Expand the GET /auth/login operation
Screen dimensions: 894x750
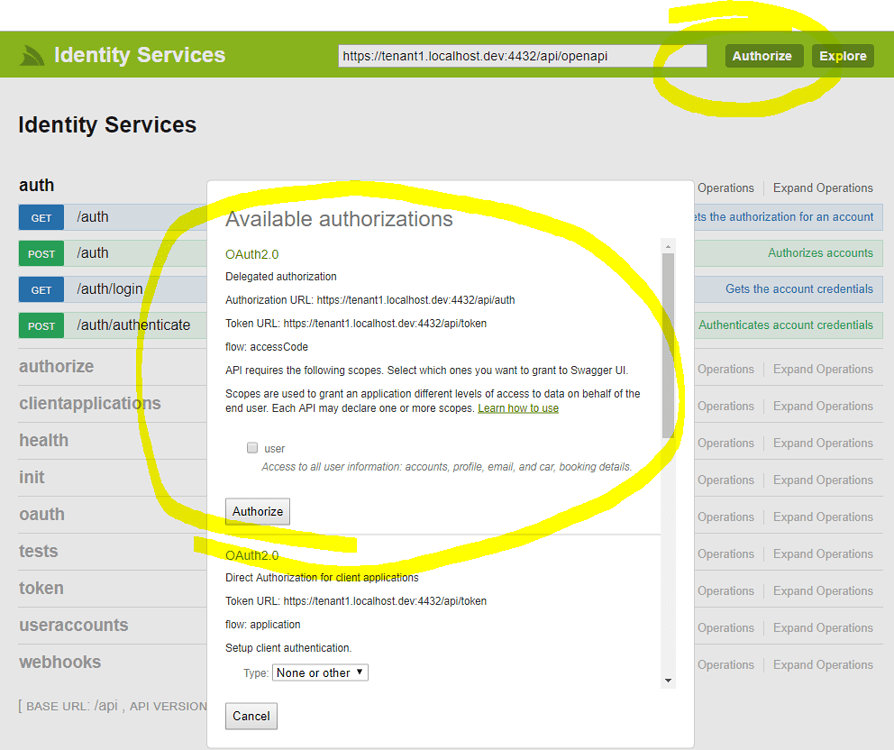(109, 289)
